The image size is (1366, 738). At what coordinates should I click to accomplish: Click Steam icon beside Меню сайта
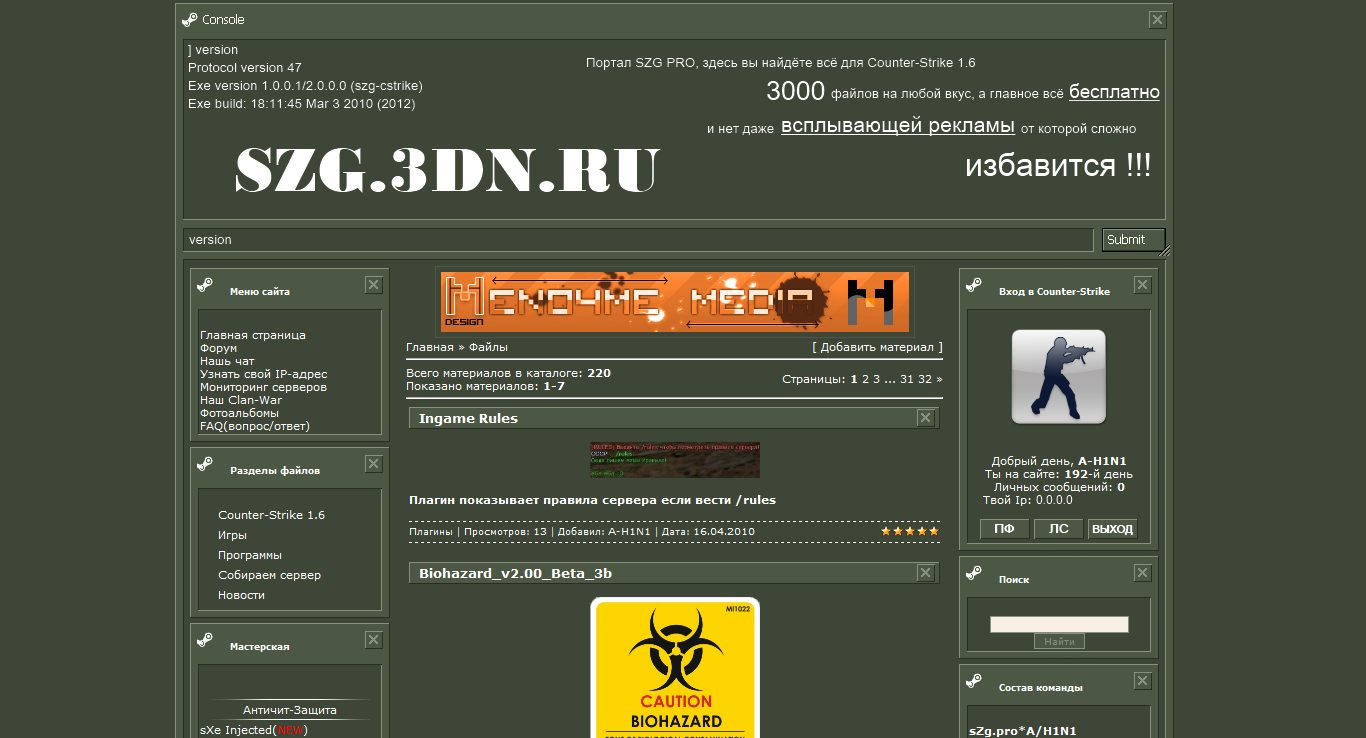205,285
